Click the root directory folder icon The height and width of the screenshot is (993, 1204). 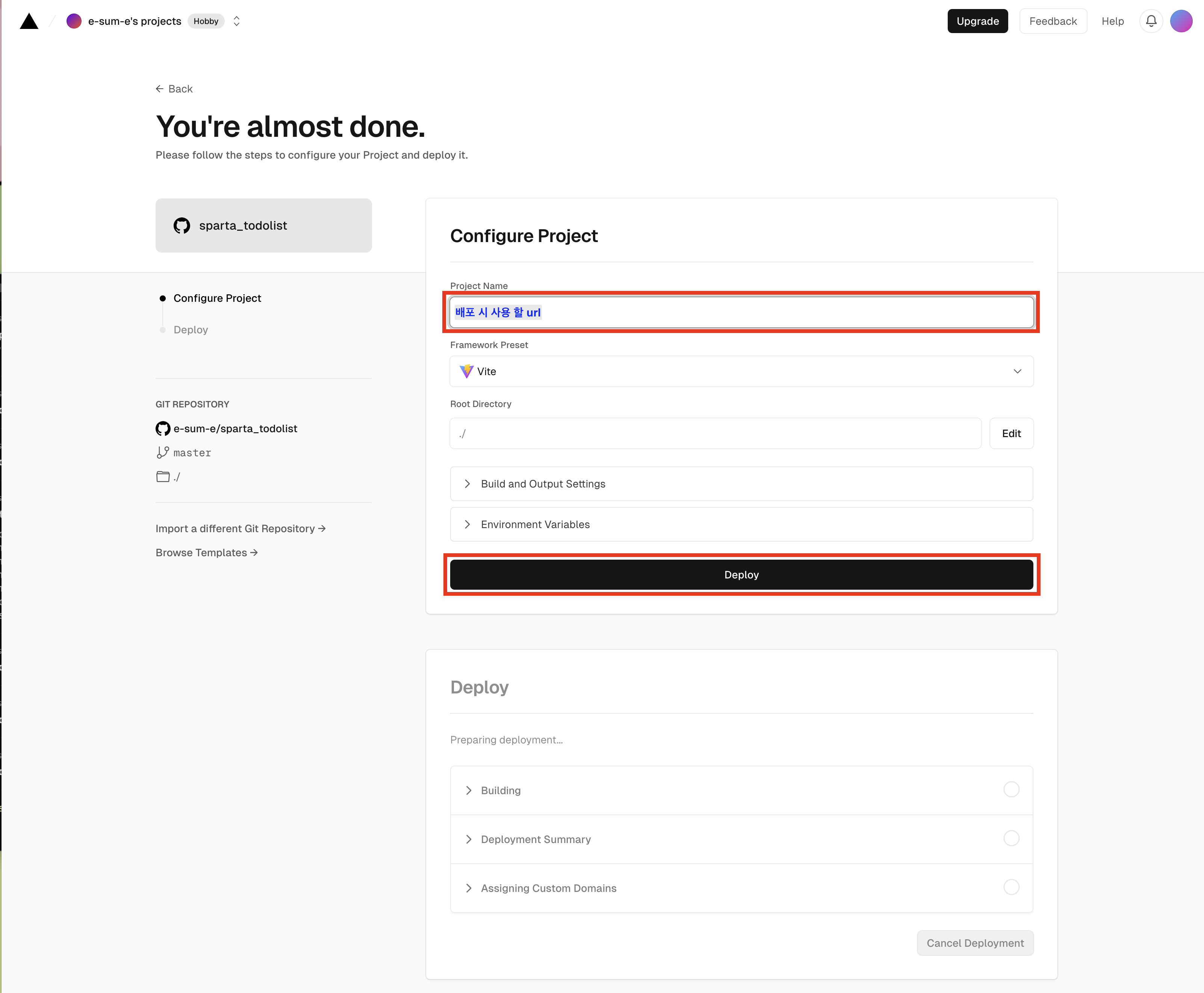[x=163, y=477]
